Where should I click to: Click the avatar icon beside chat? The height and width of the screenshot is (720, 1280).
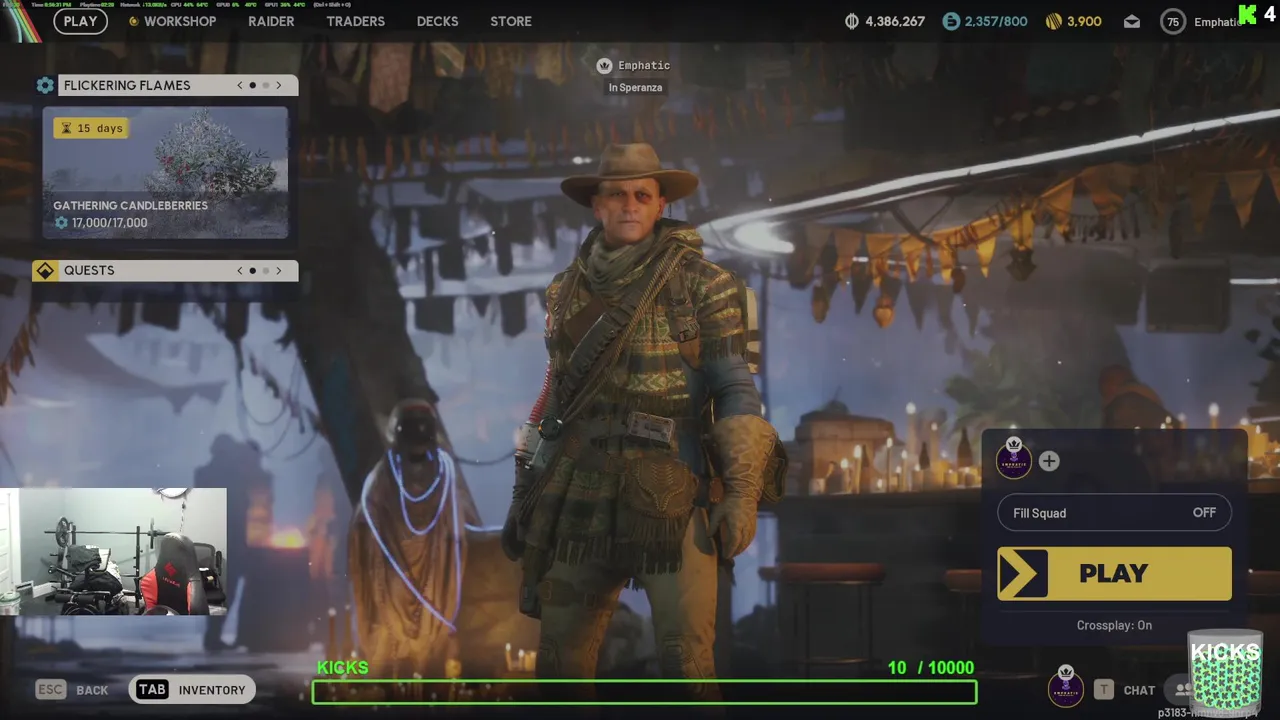tap(1066, 688)
